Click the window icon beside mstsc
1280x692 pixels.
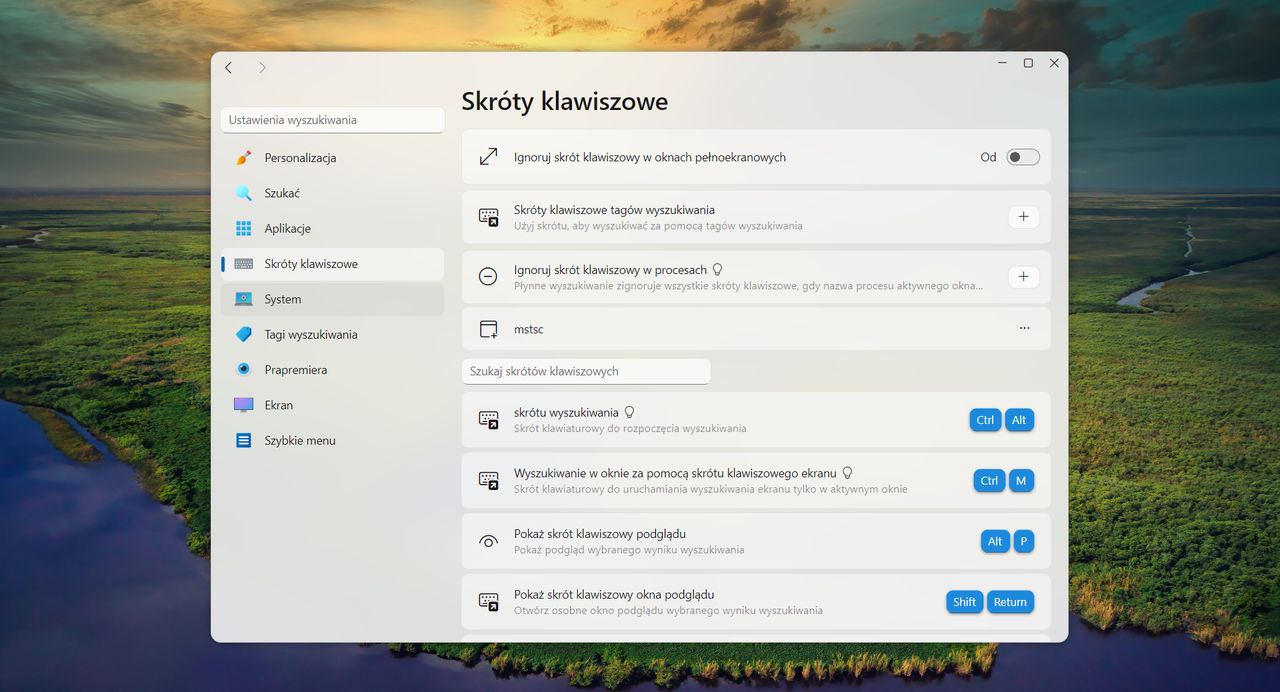coord(488,329)
